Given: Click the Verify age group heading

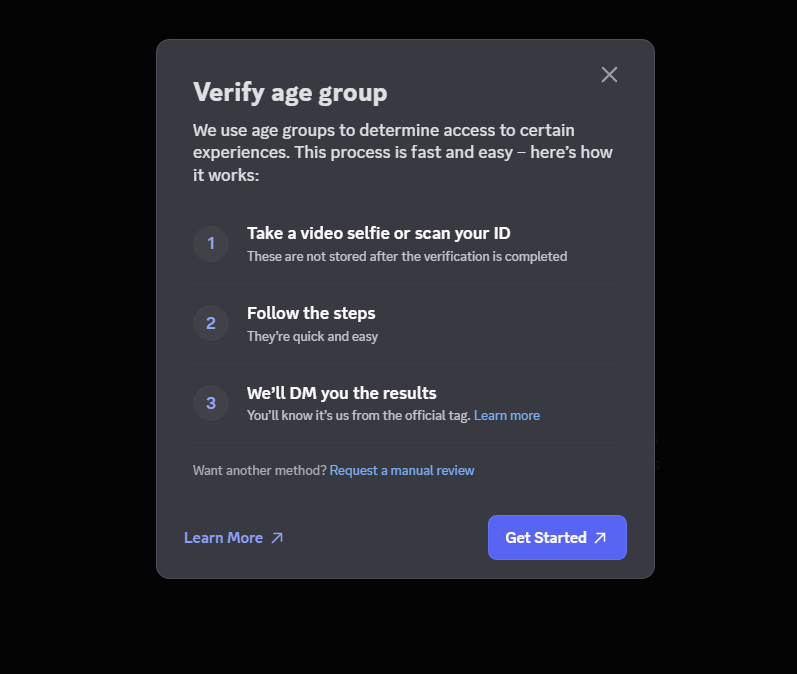Looking at the screenshot, I should pos(290,93).
